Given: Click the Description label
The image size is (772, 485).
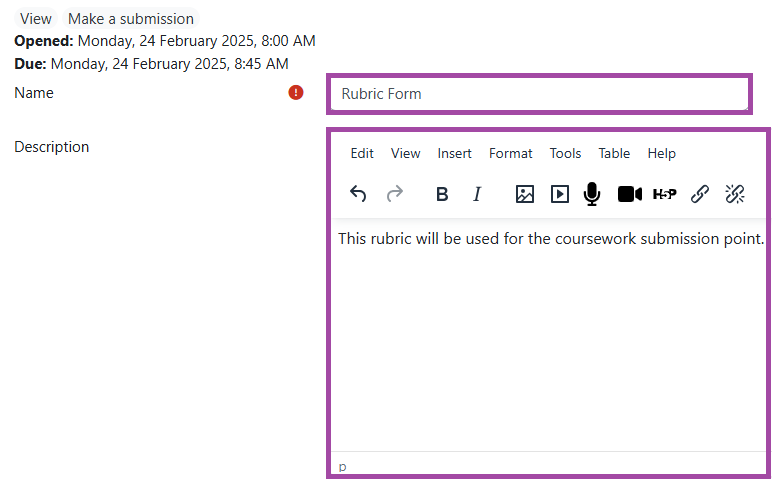Looking at the screenshot, I should [x=52, y=147].
